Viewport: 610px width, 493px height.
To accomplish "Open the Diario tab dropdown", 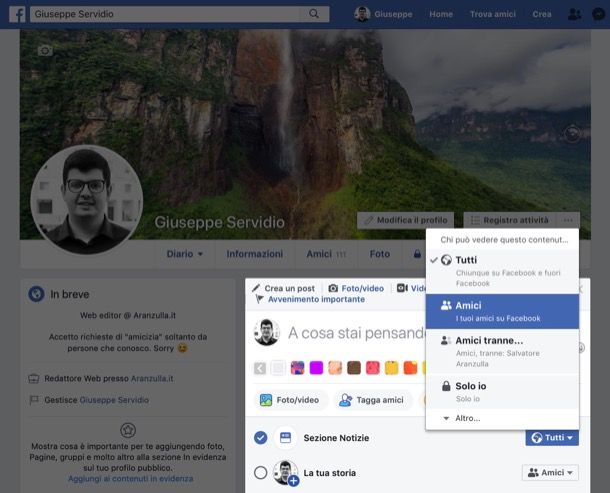I will pos(185,254).
